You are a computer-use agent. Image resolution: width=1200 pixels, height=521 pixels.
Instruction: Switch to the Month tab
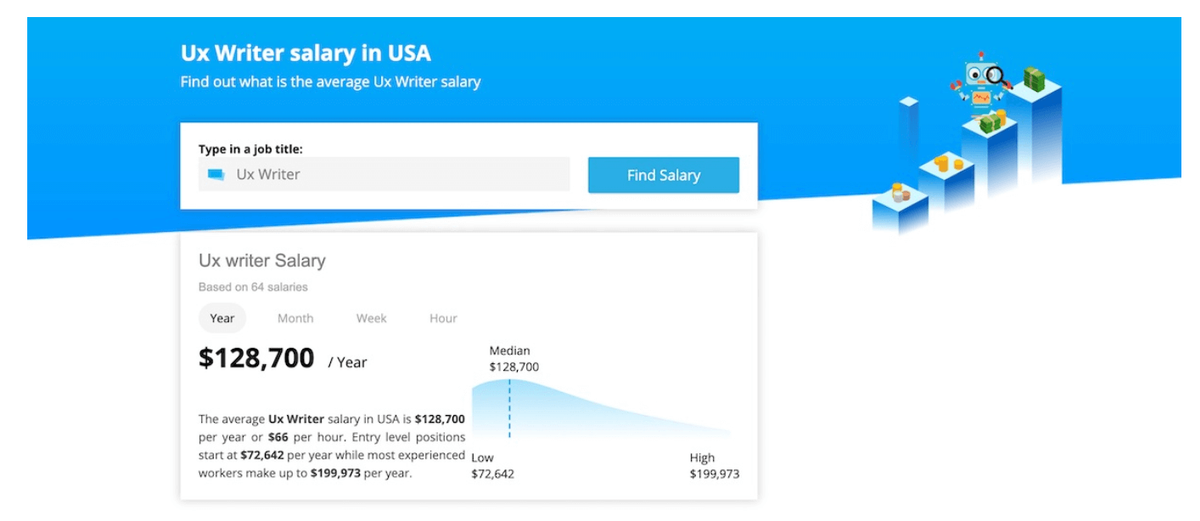[x=295, y=318]
